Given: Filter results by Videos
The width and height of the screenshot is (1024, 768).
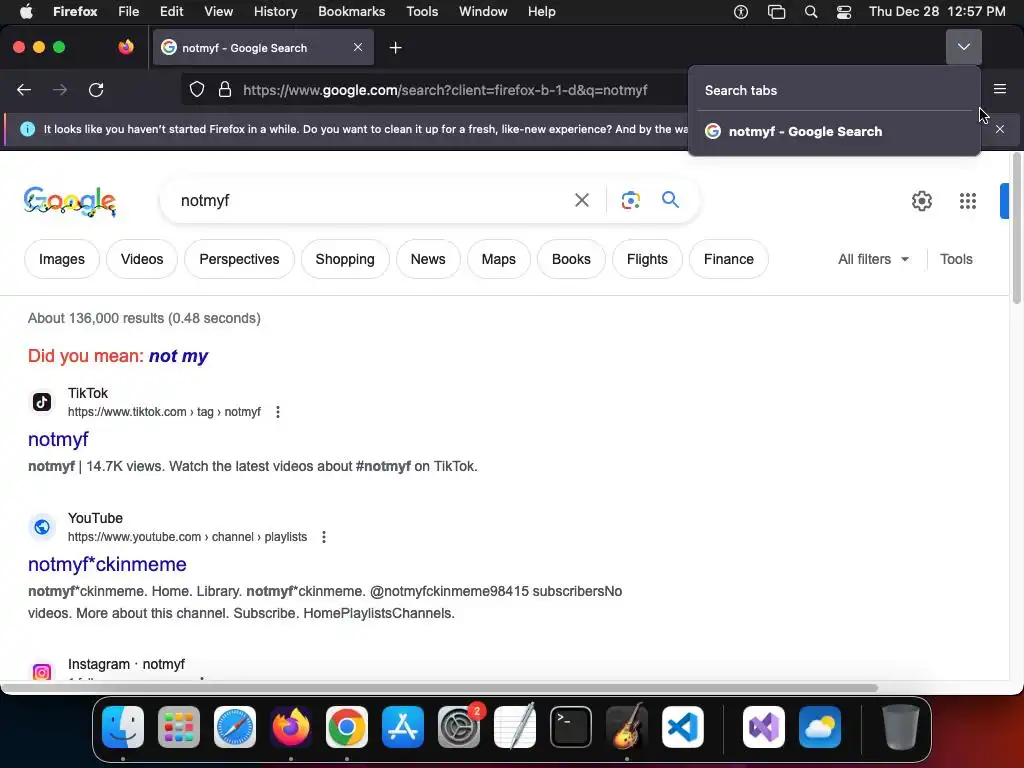Looking at the screenshot, I should pyautogui.click(x=142, y=259).
